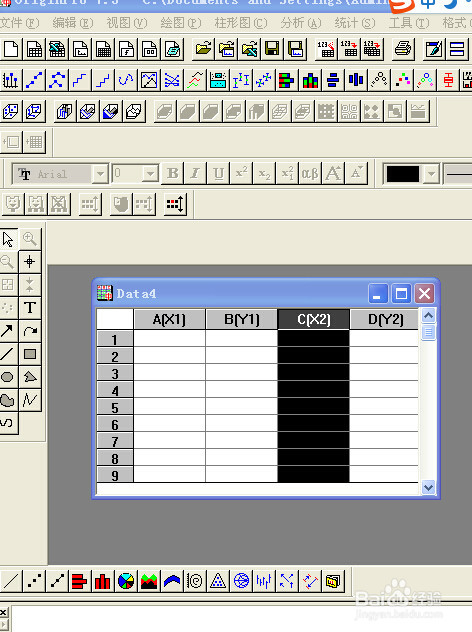The height and width of the screenshot is (632, 472).
Task: Plot a horizontal Bar chart
Action: [x=80, y=581]
